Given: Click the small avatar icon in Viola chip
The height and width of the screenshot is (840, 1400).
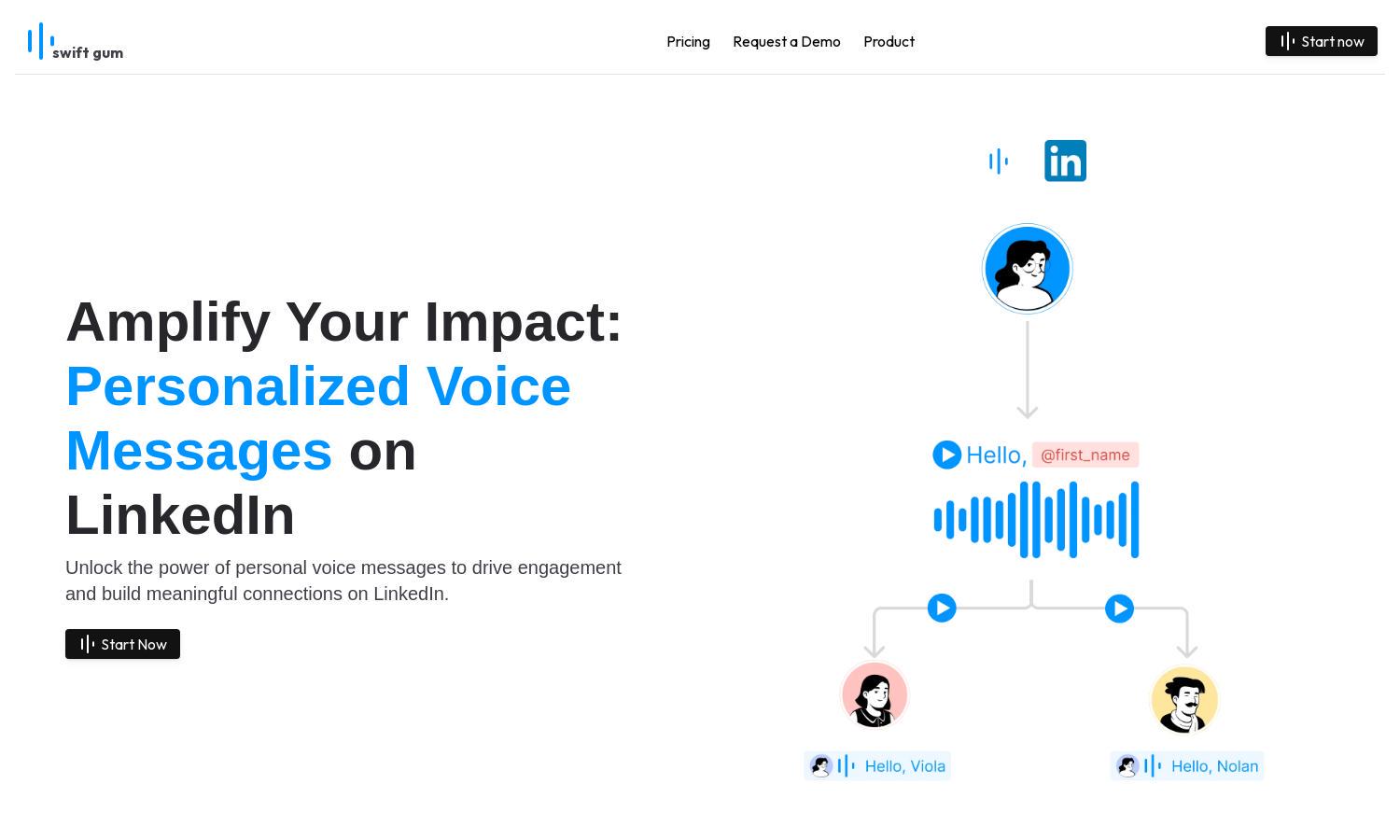Looking at the screenshot, I should (820, 766).
